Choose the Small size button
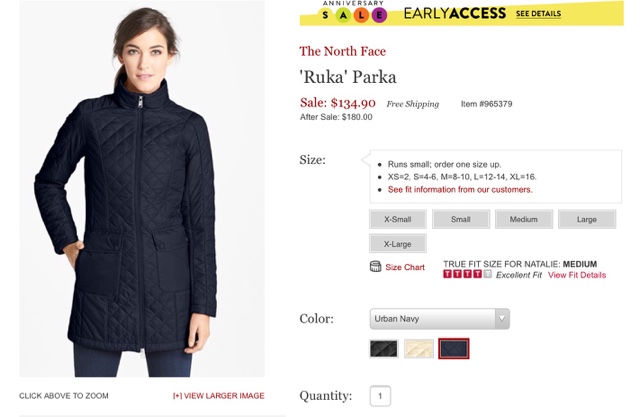This screenshot has width=640, height=417. tap(461, 219)
